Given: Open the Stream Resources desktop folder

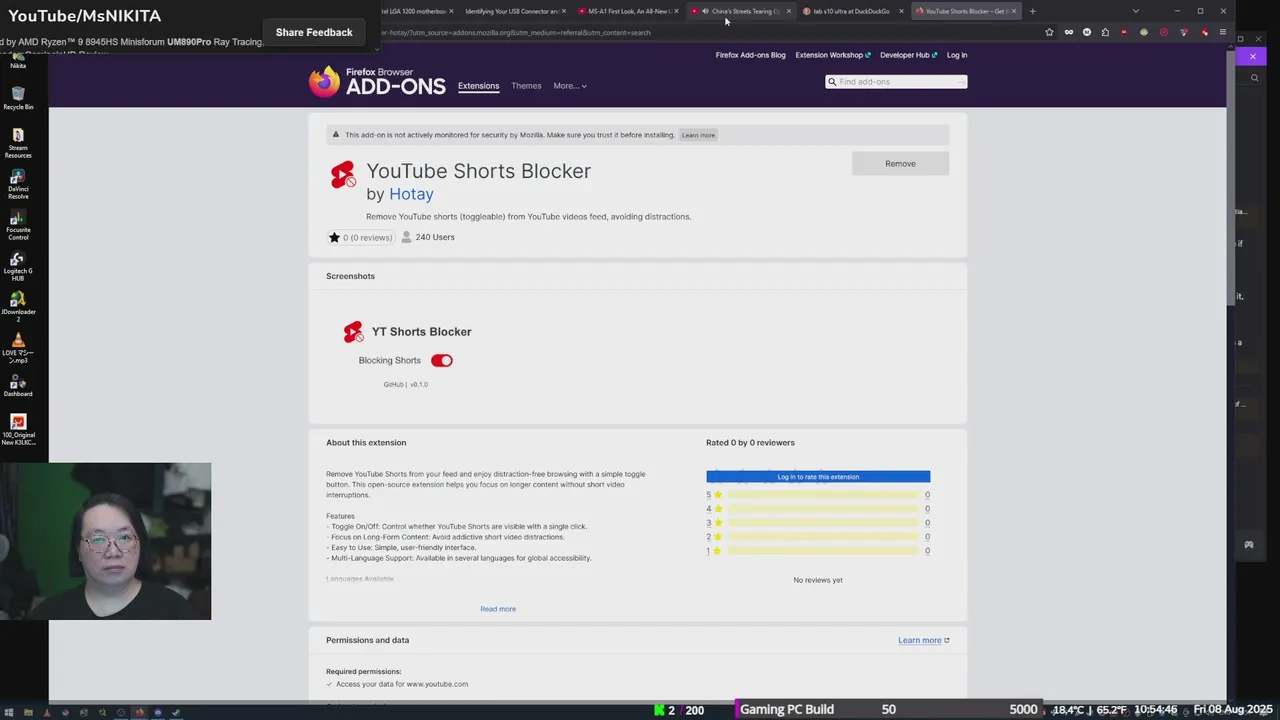Looking at the screenshot, I should pos(18,143).
